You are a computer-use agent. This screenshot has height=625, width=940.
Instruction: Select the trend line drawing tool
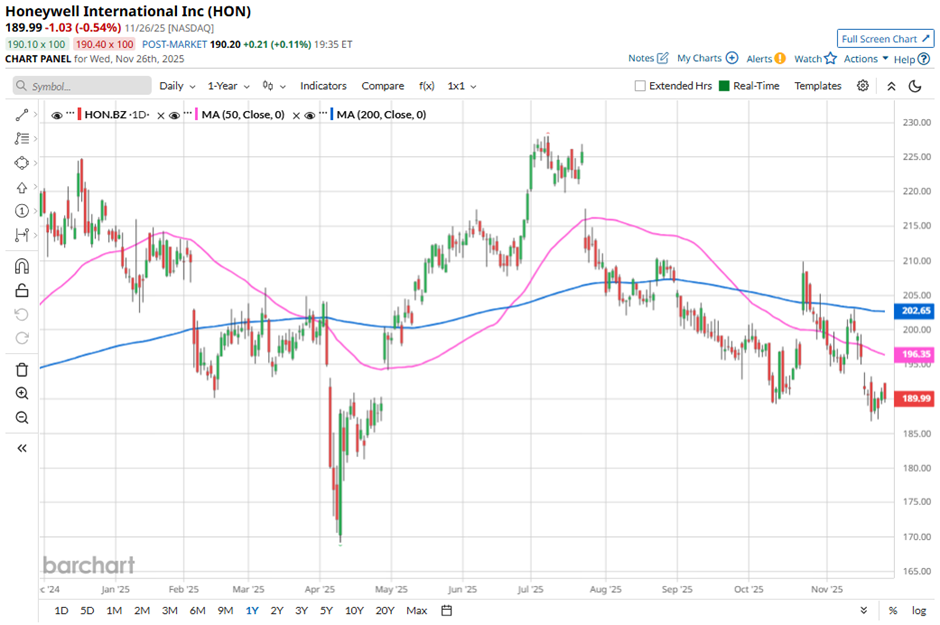click(x=22, y=116)
